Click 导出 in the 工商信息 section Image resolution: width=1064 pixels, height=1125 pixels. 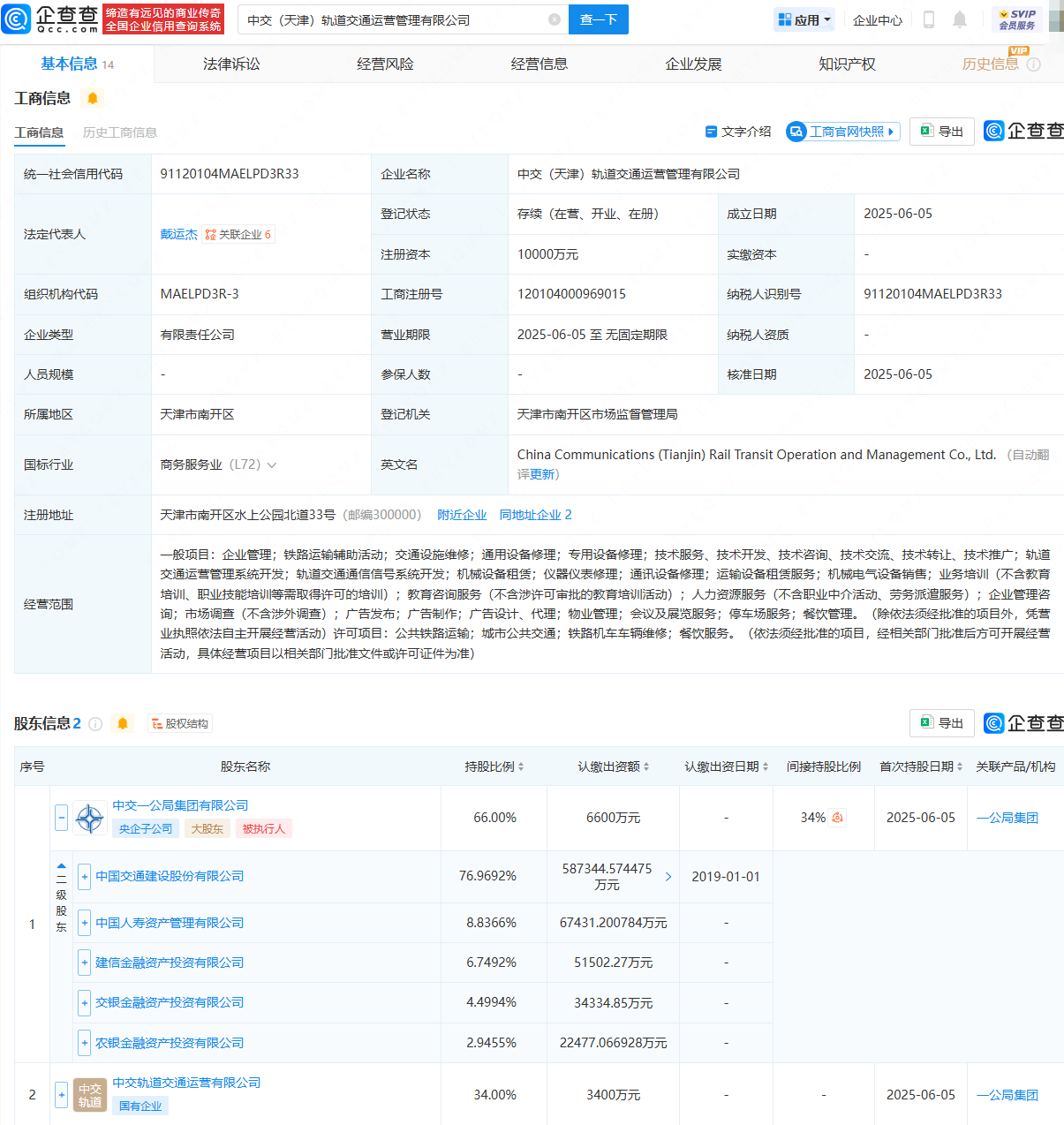tap(942, 132)
